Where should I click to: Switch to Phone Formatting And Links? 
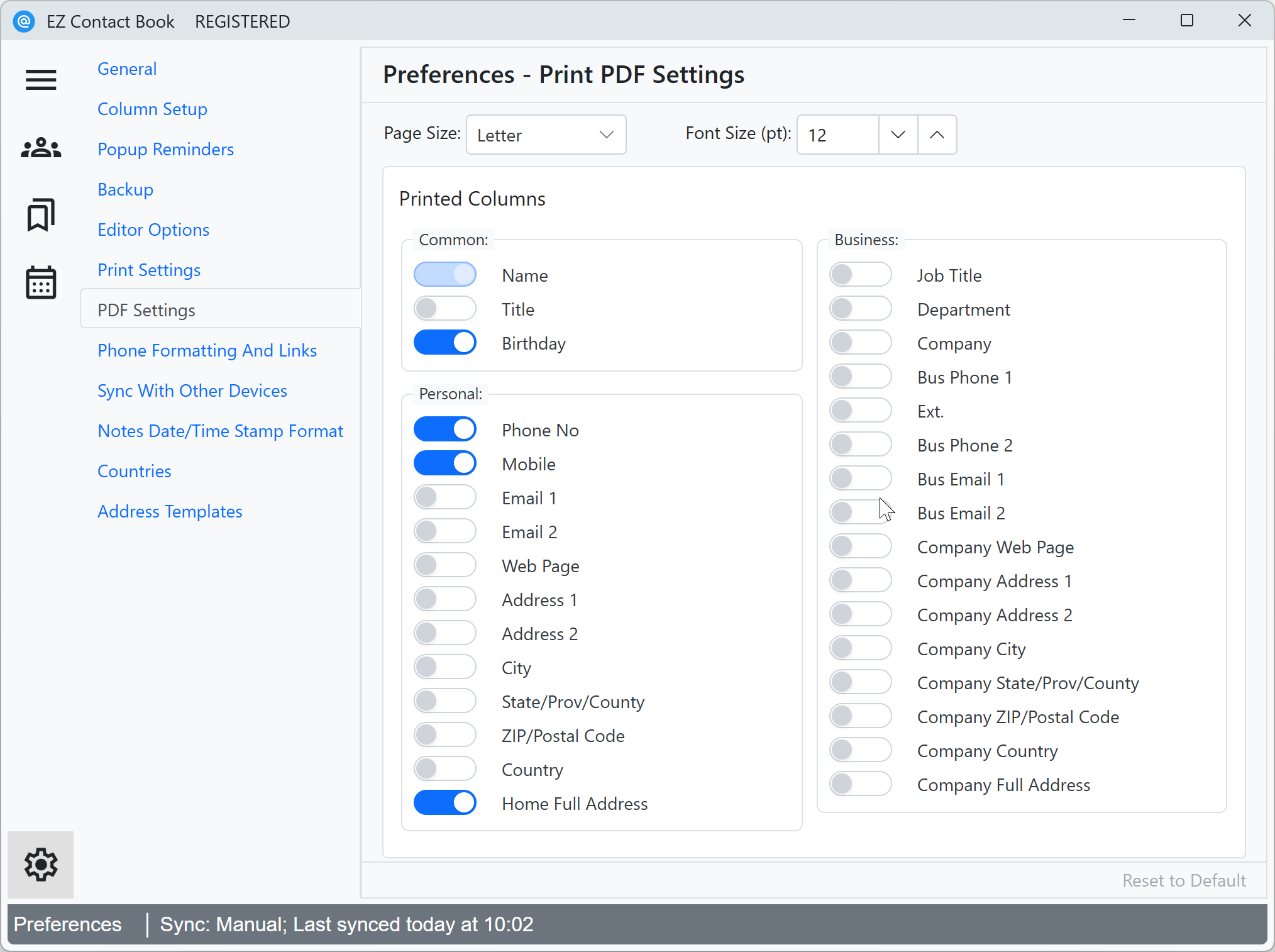(207, 350)
